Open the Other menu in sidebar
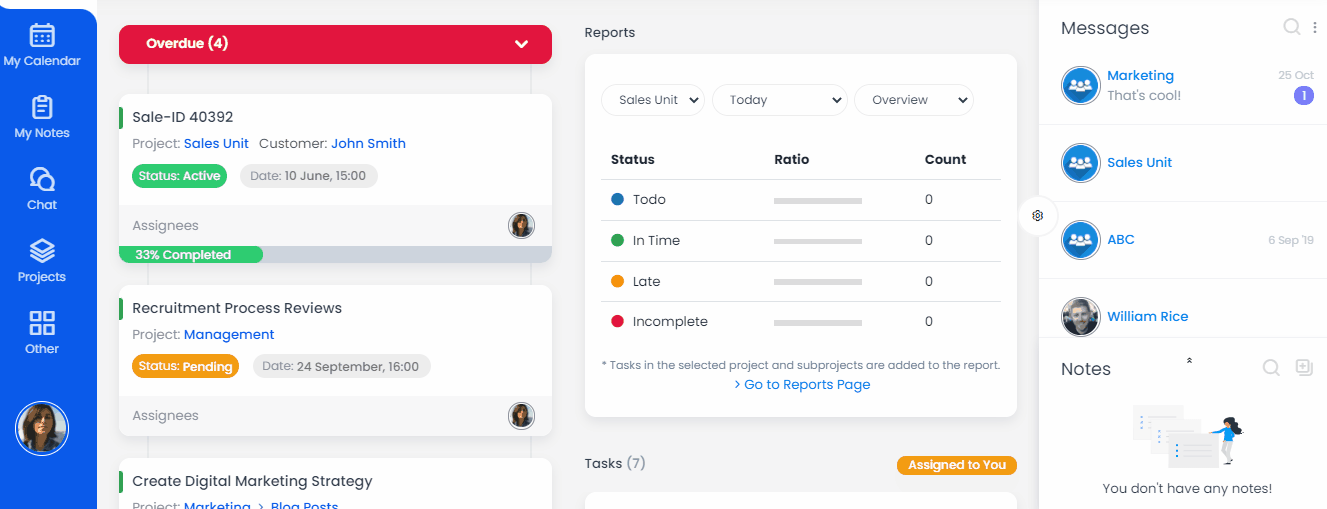 (42, 334)
